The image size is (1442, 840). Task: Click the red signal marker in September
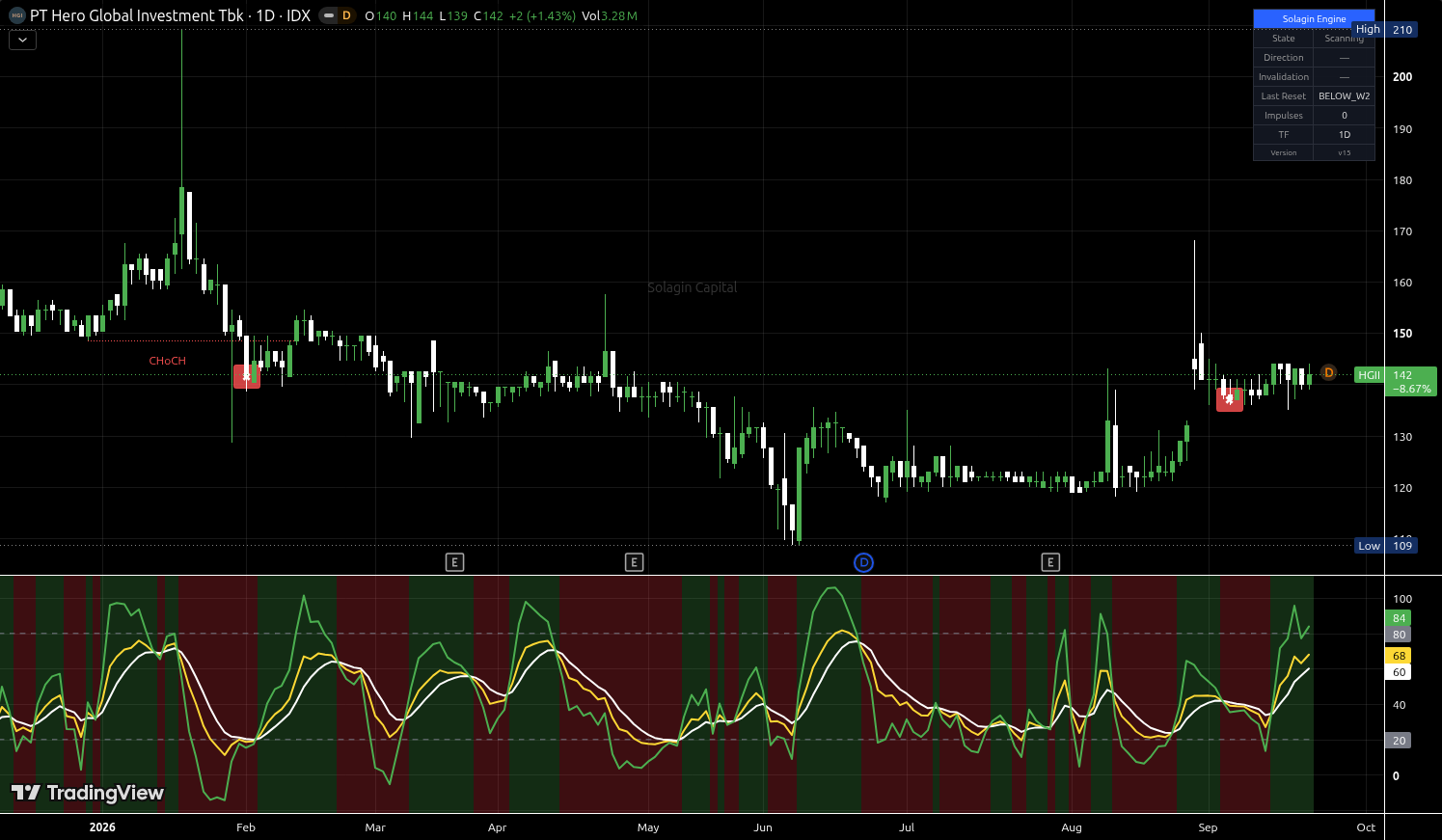(x=1230, y=398)
